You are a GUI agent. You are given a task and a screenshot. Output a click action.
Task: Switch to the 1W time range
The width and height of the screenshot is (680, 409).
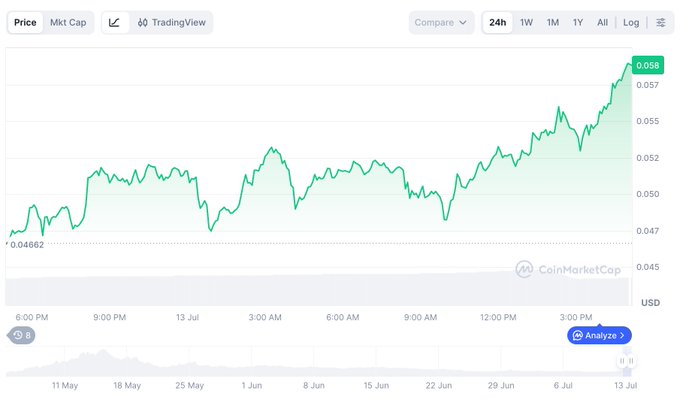click(526, 23)
